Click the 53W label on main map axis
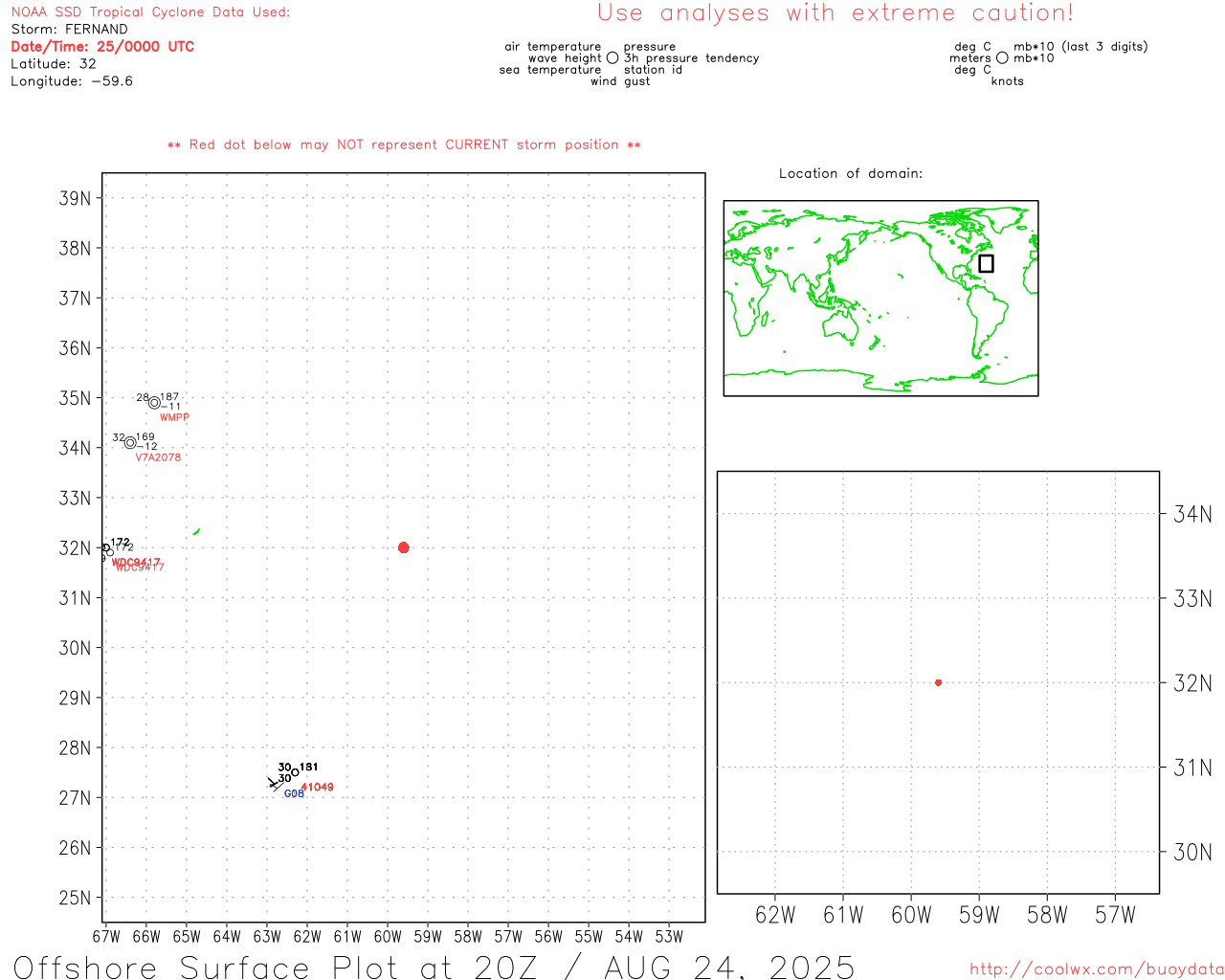Image resolution: width=1225 pixels, height=980 pixels. (x=669, y=937)
